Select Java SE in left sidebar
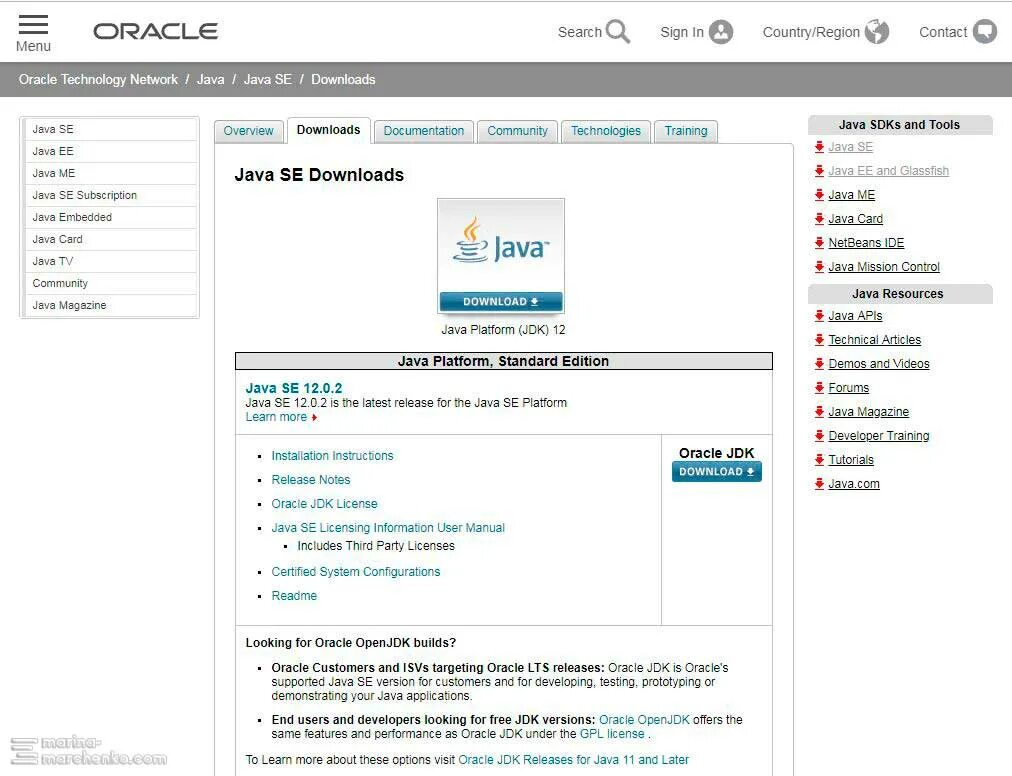 click(110, 129)
